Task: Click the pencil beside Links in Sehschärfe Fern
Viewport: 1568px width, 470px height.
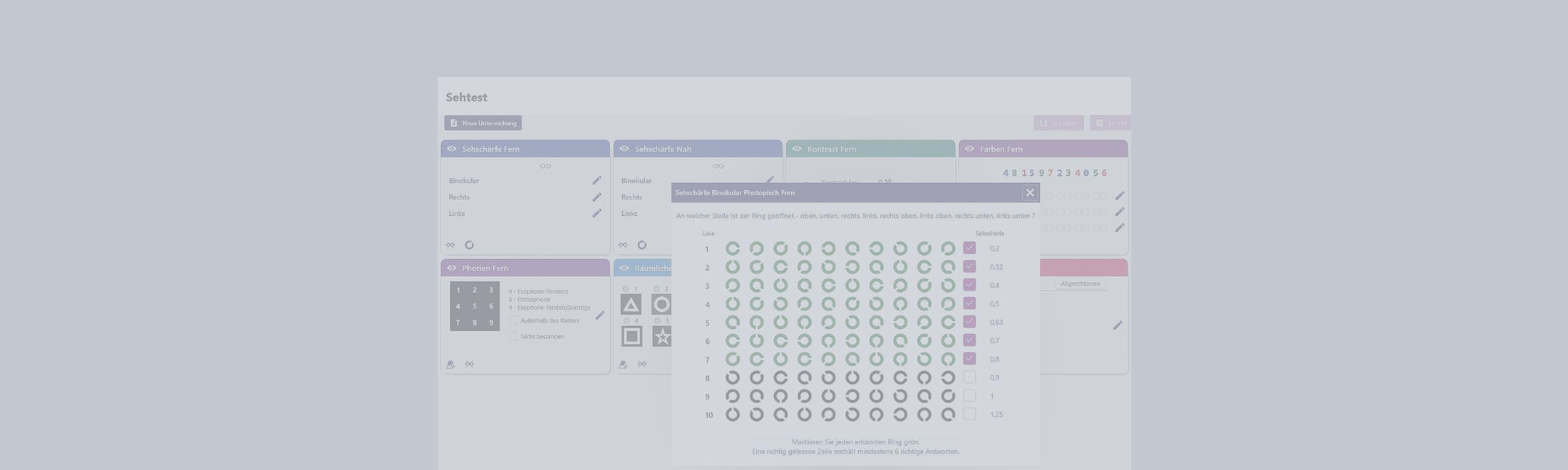Action: [597, 214]
